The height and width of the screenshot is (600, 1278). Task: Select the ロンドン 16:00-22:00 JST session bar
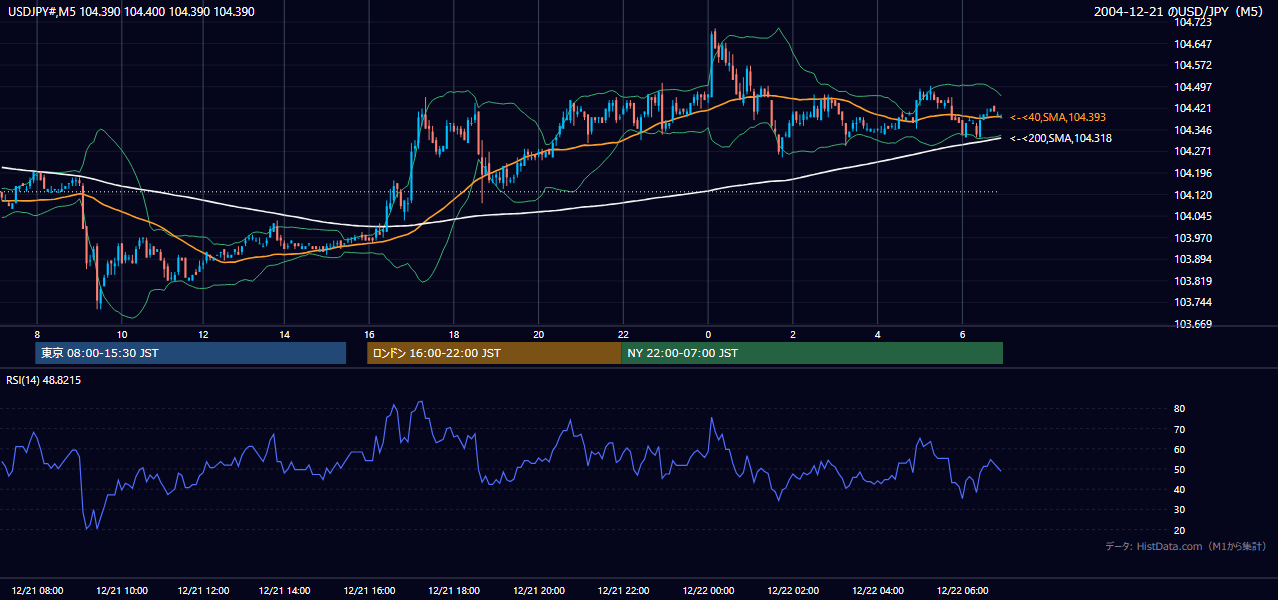494,353
